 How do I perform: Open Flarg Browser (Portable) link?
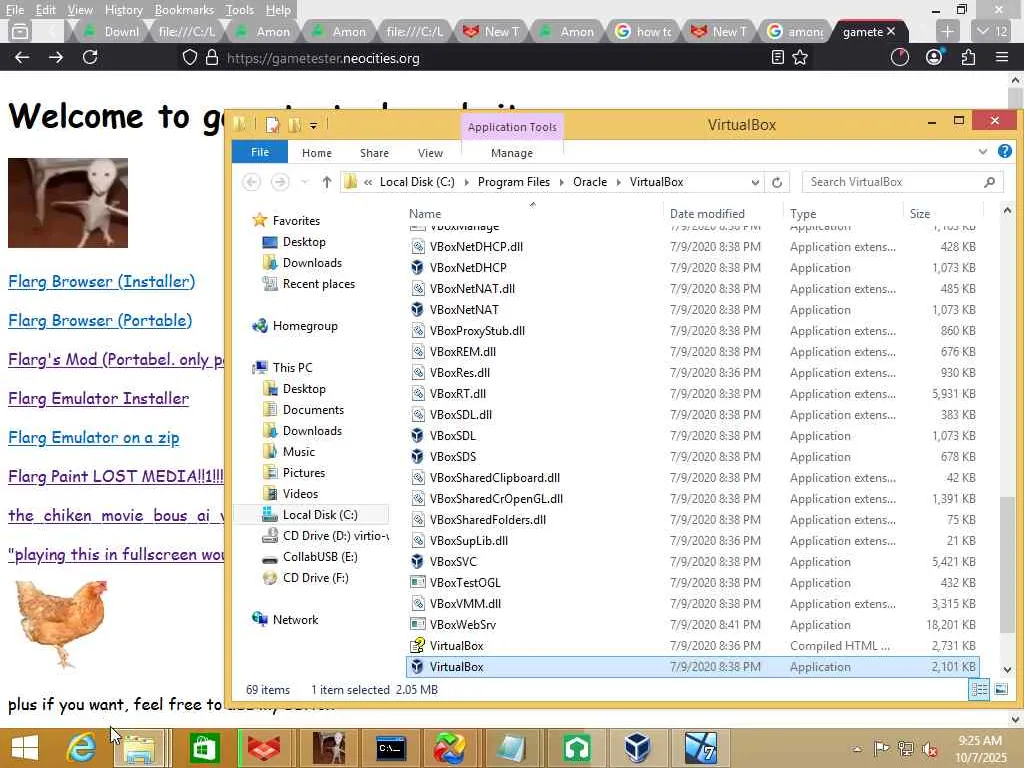[x=100, y=321]
